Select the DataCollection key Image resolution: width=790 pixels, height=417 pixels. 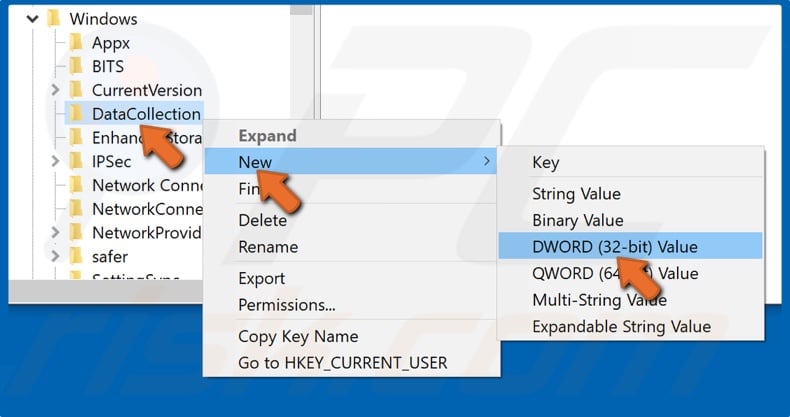pyautogui.click(x=146, y=114)
